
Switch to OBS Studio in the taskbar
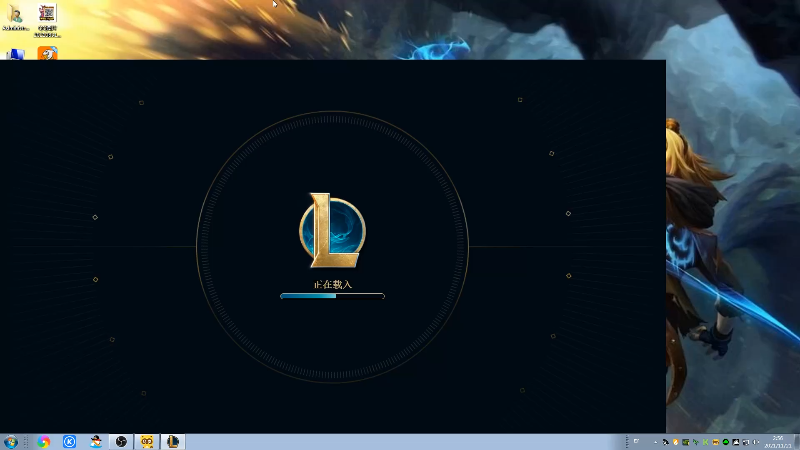point(121,441)
